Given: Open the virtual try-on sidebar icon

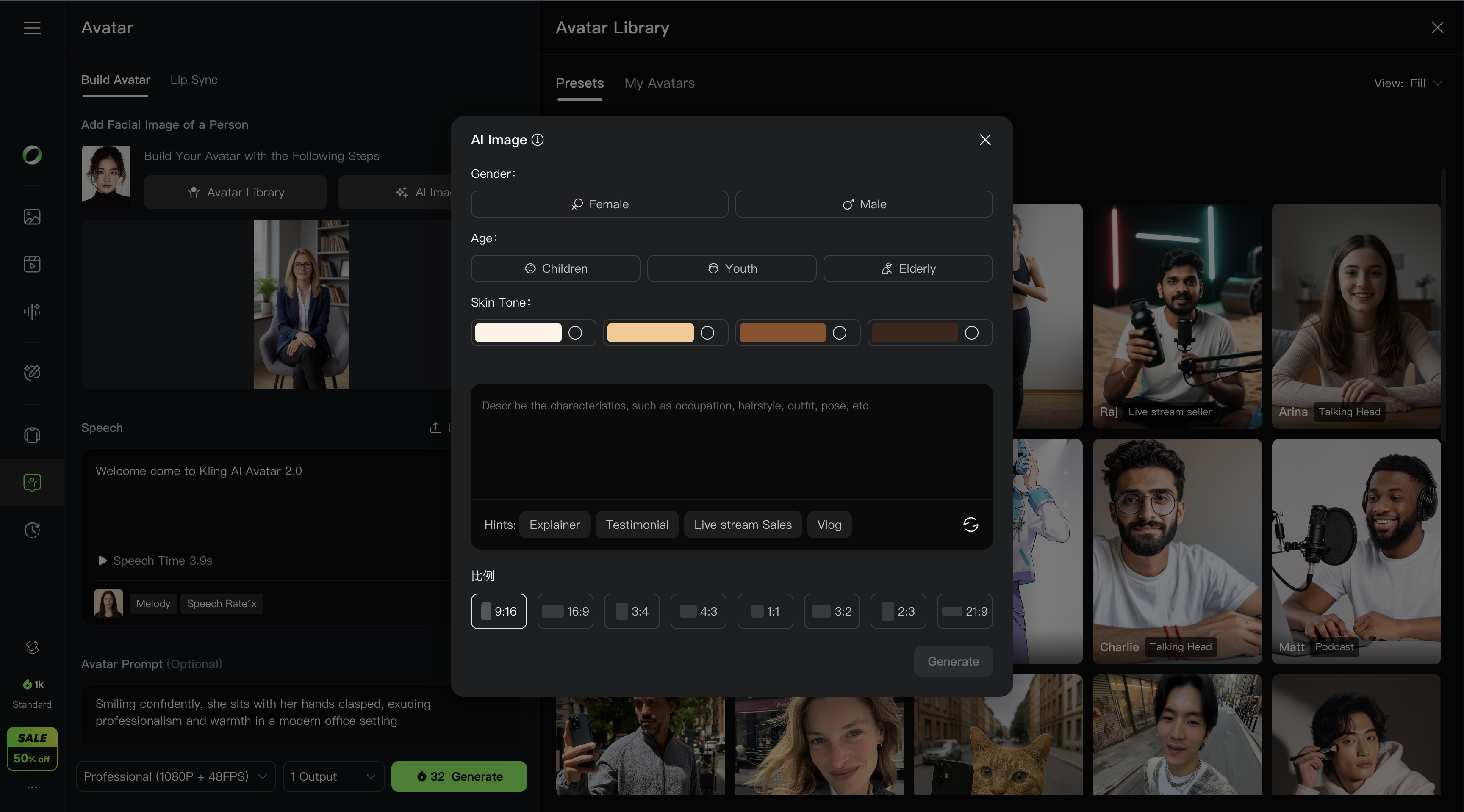Looking at the screenshot, I should (x=32, y=435).
